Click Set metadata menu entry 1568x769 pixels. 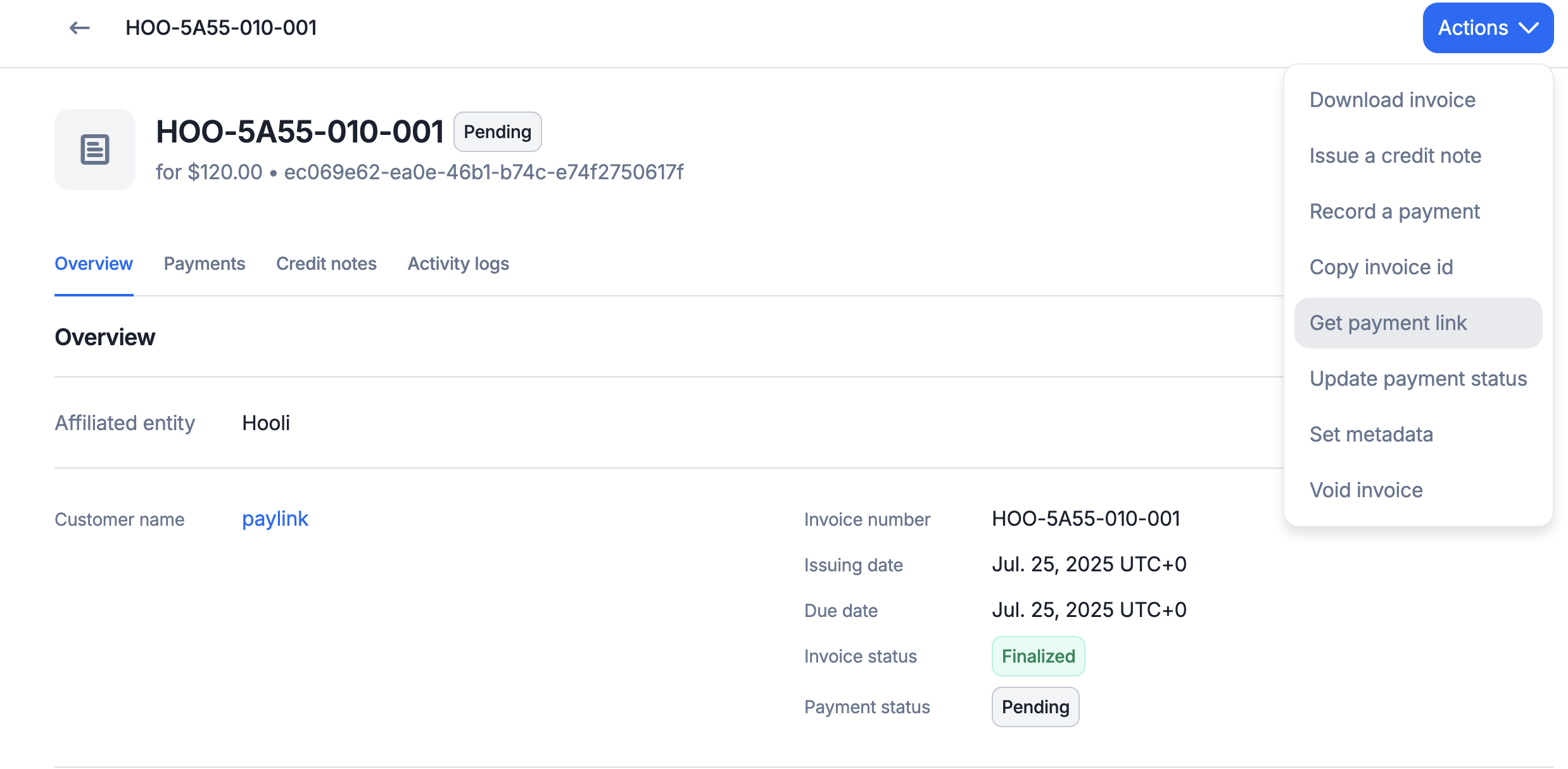point(1371,435)
